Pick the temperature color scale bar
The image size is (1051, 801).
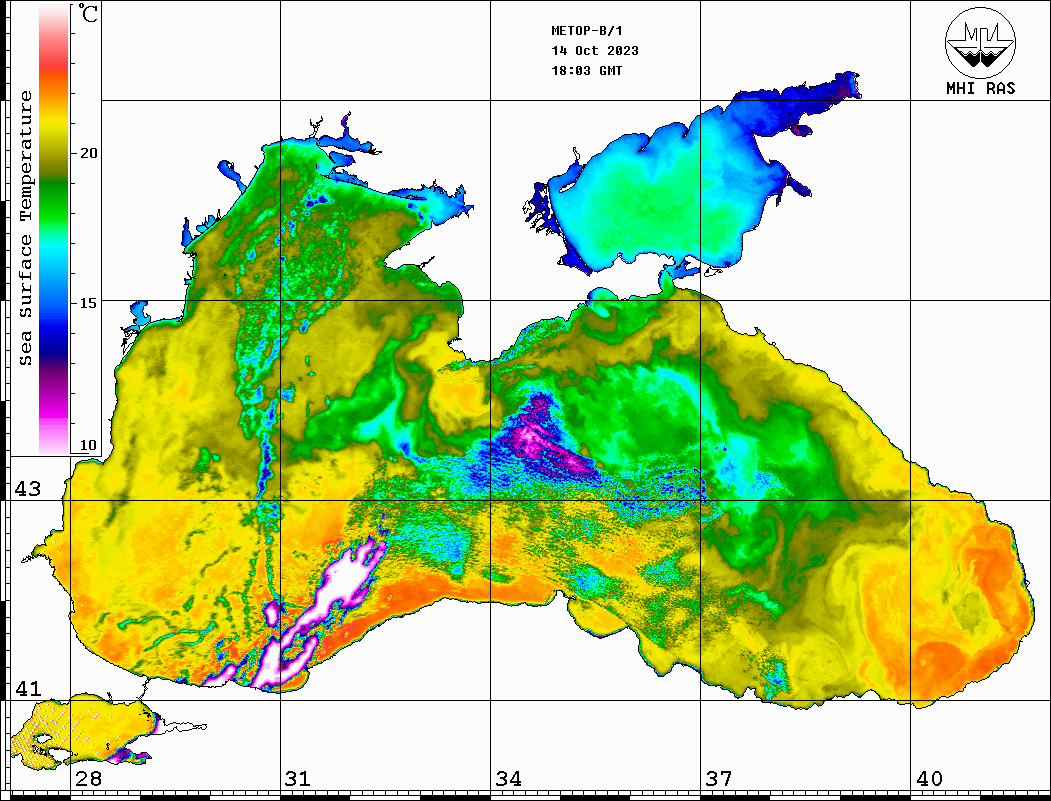coord(54,230)
